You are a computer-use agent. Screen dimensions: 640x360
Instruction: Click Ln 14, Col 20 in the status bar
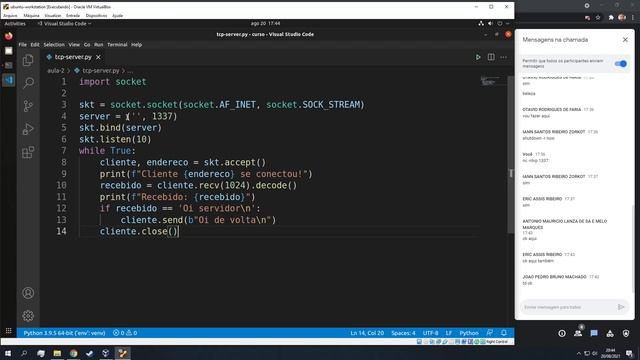click(367, 333)
